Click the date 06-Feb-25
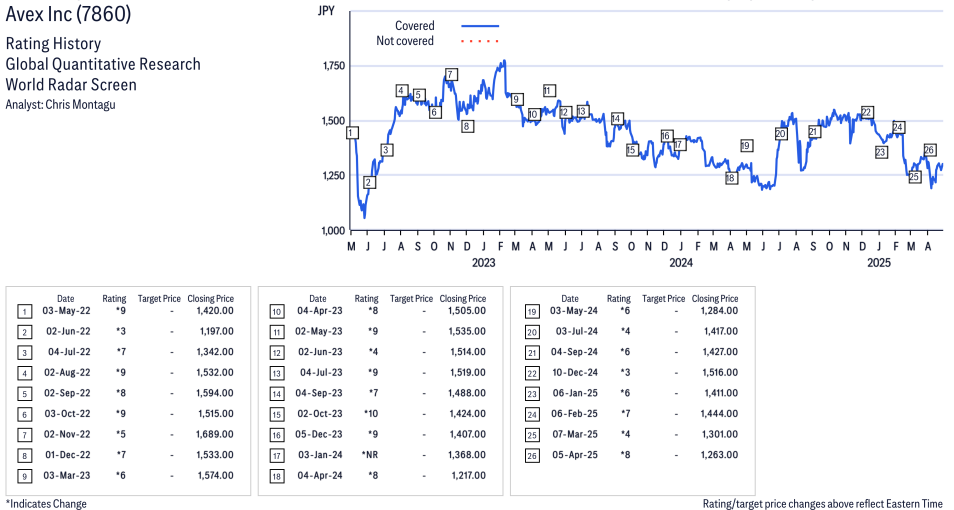Image resolution: width=954 pixels, height=510 pixels. click(x=574, y=414)
